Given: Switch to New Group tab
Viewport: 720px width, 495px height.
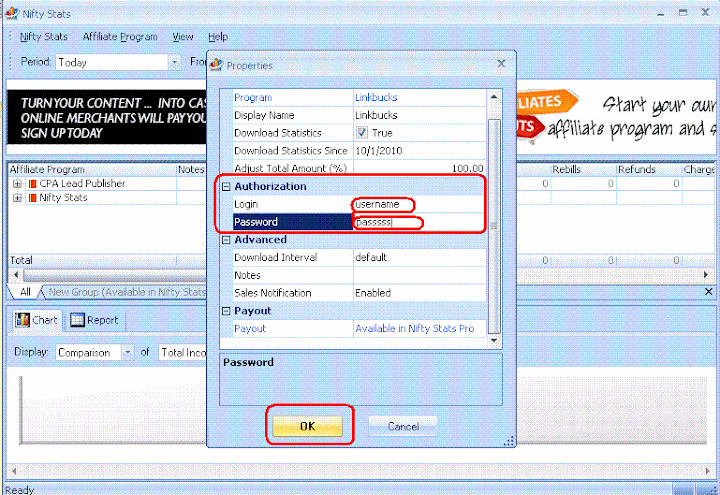Looking at the screenshot, I should click(126, 292).
